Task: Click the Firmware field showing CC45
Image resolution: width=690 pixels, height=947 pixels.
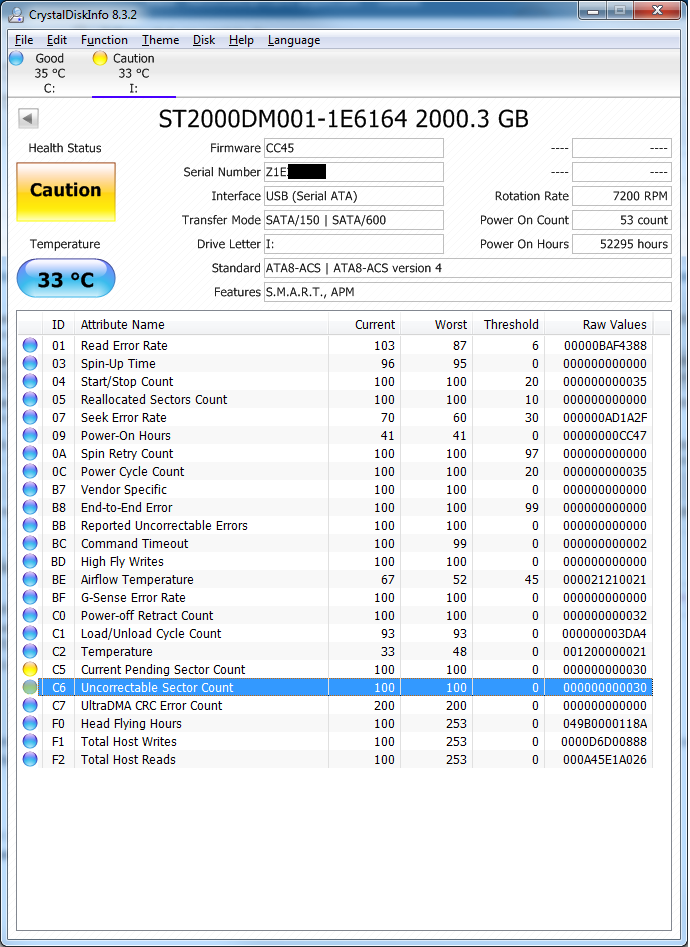Action: coord(353,148)
